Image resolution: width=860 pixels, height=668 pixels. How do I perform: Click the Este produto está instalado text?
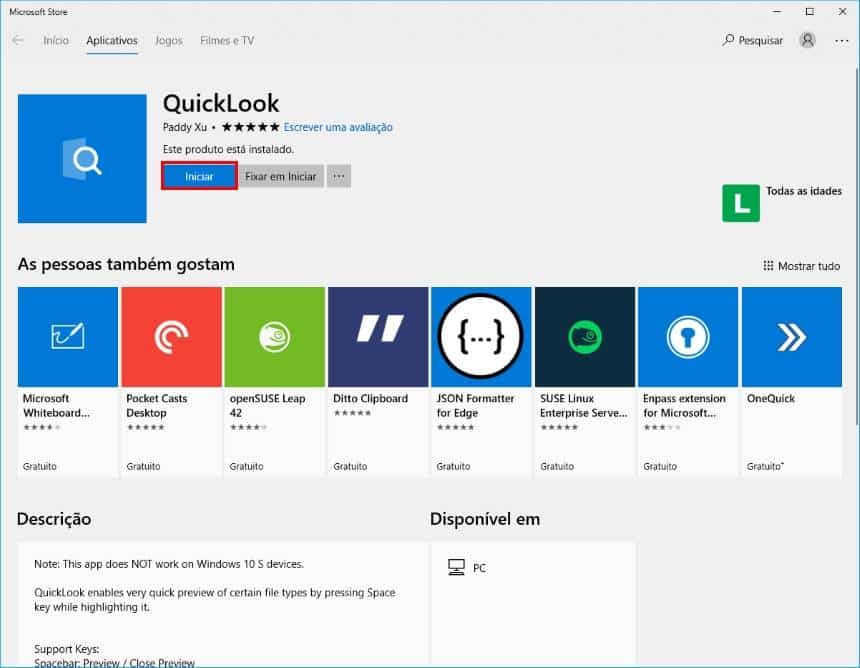pos(228,149)
